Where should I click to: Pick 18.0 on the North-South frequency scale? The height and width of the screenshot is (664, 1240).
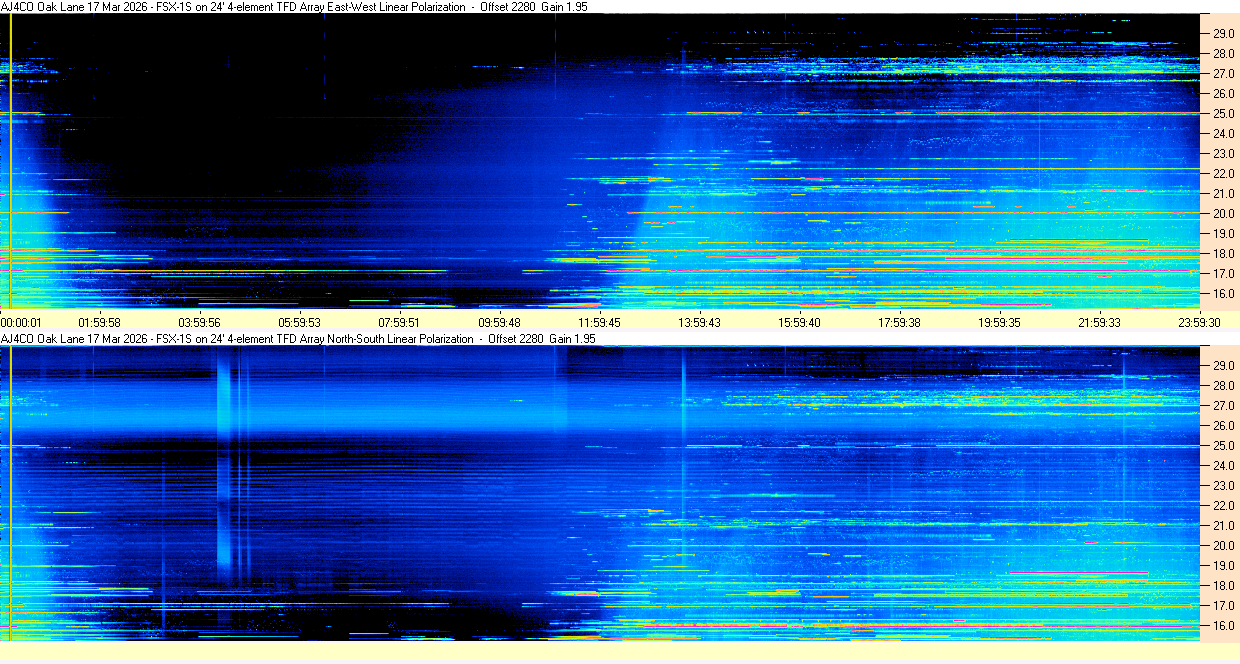1224,586
